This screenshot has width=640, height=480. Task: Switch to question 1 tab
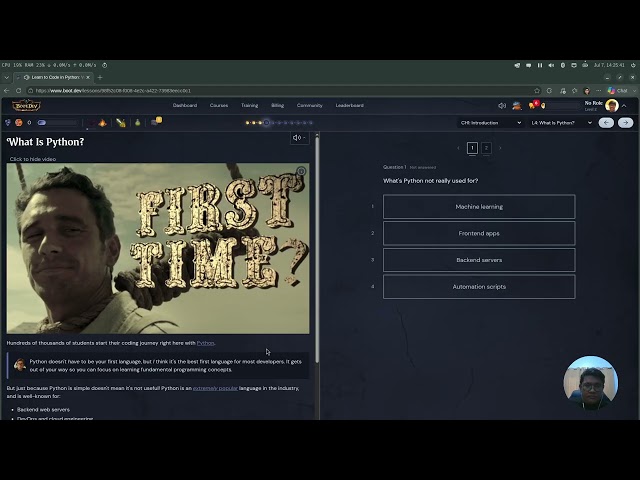click(x=472, y=148)
